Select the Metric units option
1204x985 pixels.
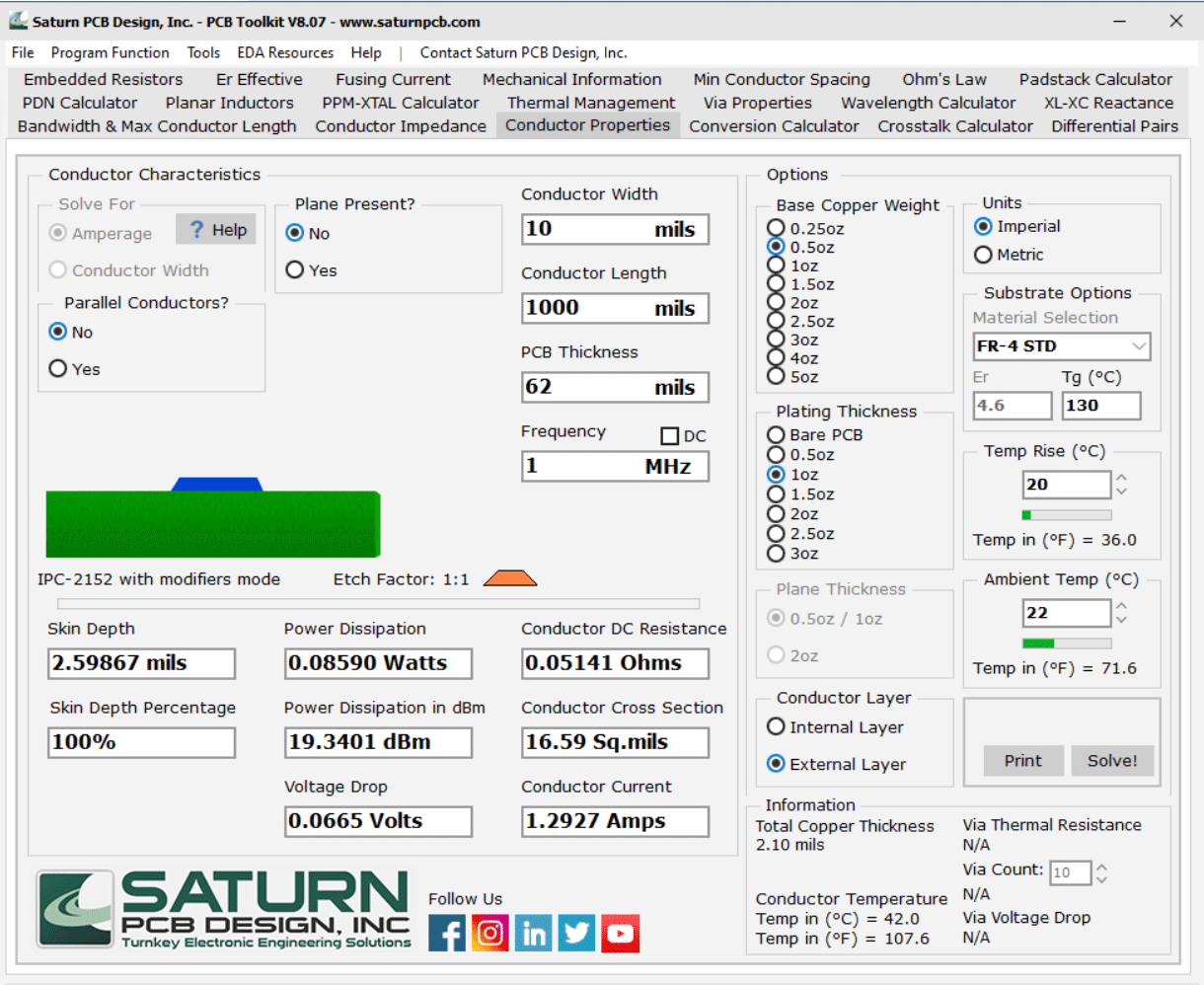click(983, 255)
